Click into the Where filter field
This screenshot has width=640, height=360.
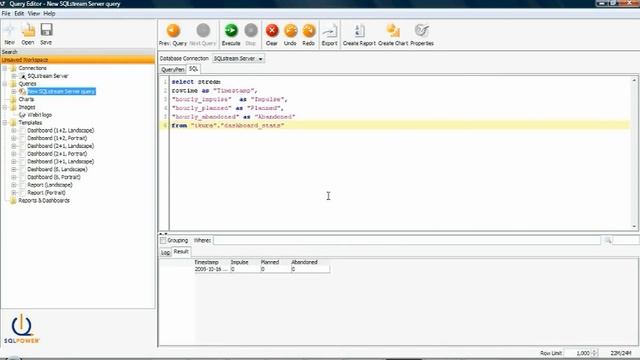pyautogui.click(x=407, y=240)
